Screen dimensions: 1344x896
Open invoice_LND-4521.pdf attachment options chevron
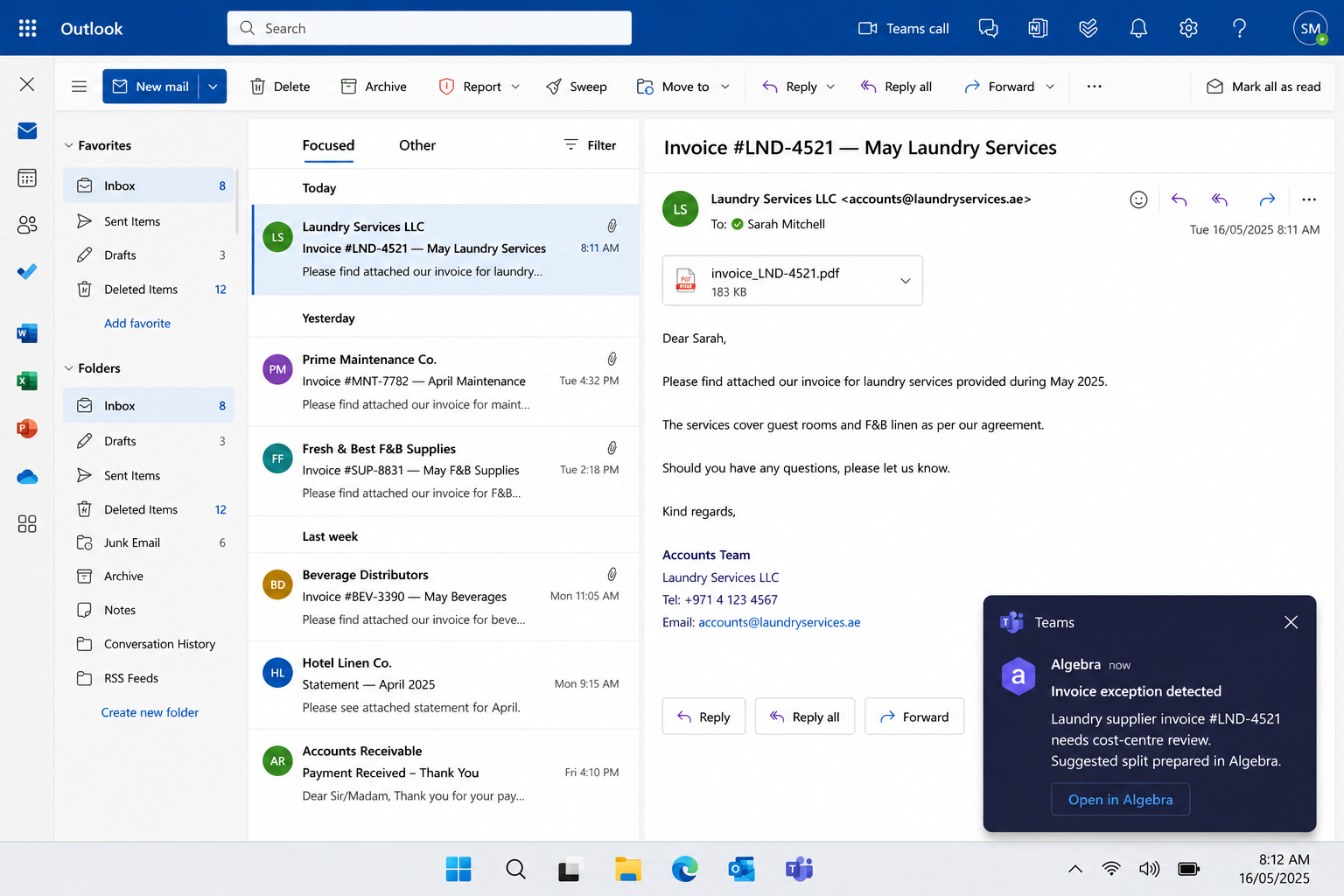tap(906, 281)
